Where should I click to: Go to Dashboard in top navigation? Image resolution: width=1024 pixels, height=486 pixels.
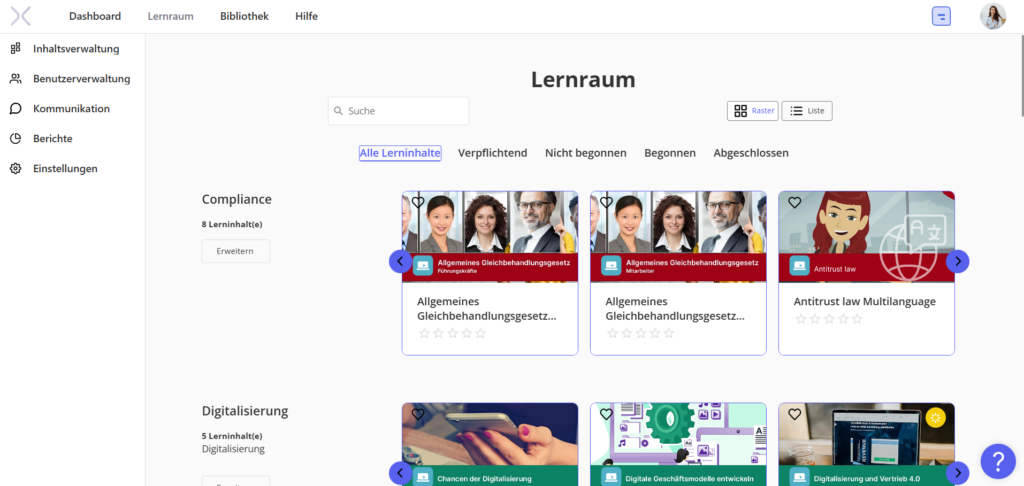[95, 16]
